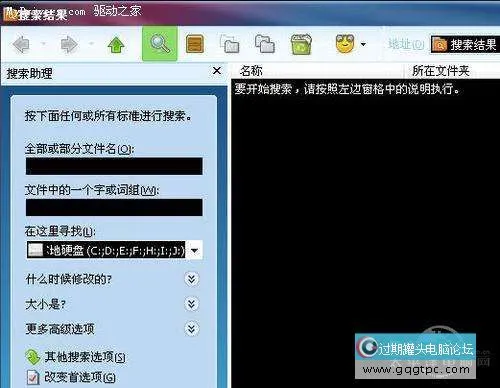This screenshot has height=388, width=500.
Task: Click the 按下面任何或所有标准进行搜索 text
Action: [x=108, y=116]
